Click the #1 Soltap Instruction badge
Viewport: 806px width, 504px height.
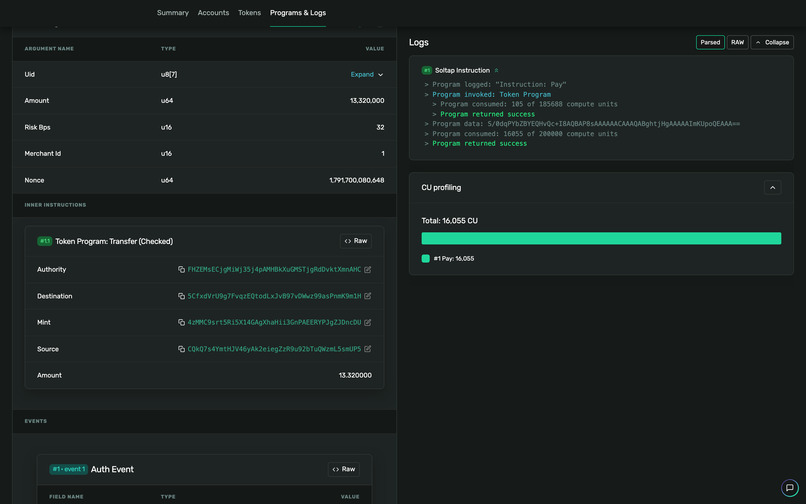click(427, 70)
